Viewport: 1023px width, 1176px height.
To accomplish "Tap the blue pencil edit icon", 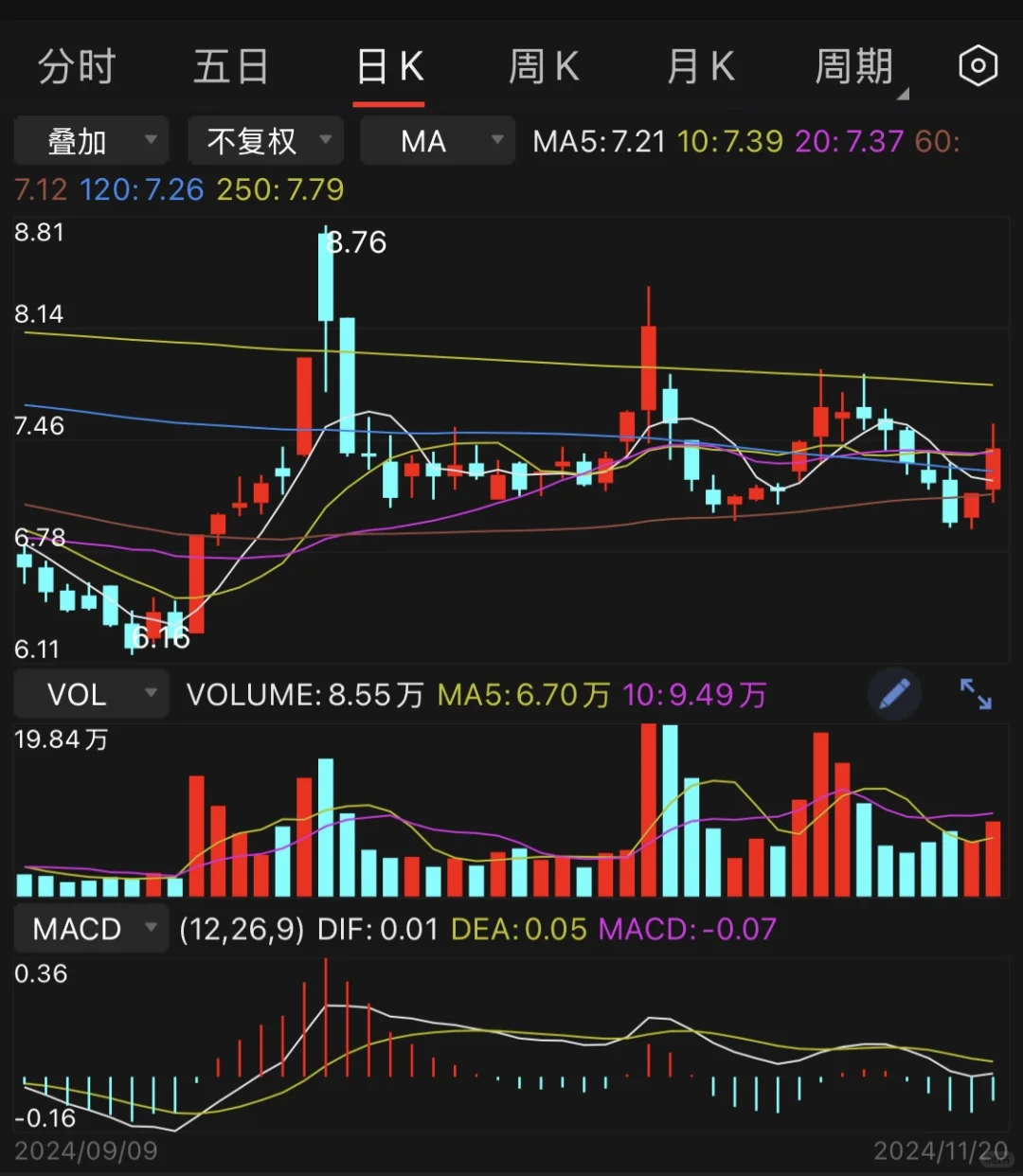I will coord(894,694).
